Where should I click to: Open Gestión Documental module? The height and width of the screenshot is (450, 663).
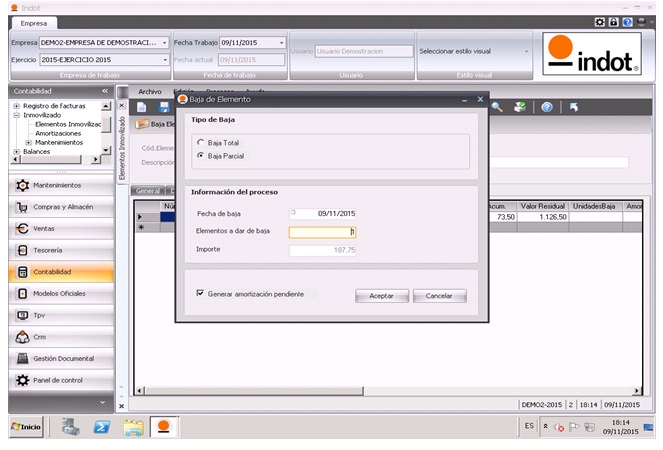point(63,358)
